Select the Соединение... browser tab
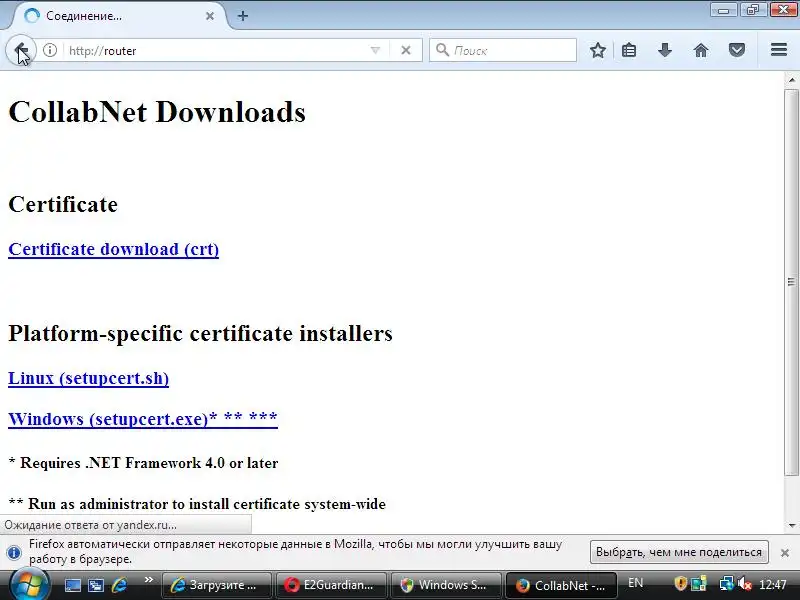This screenshot has width=800, height=600. coord(119,16)
